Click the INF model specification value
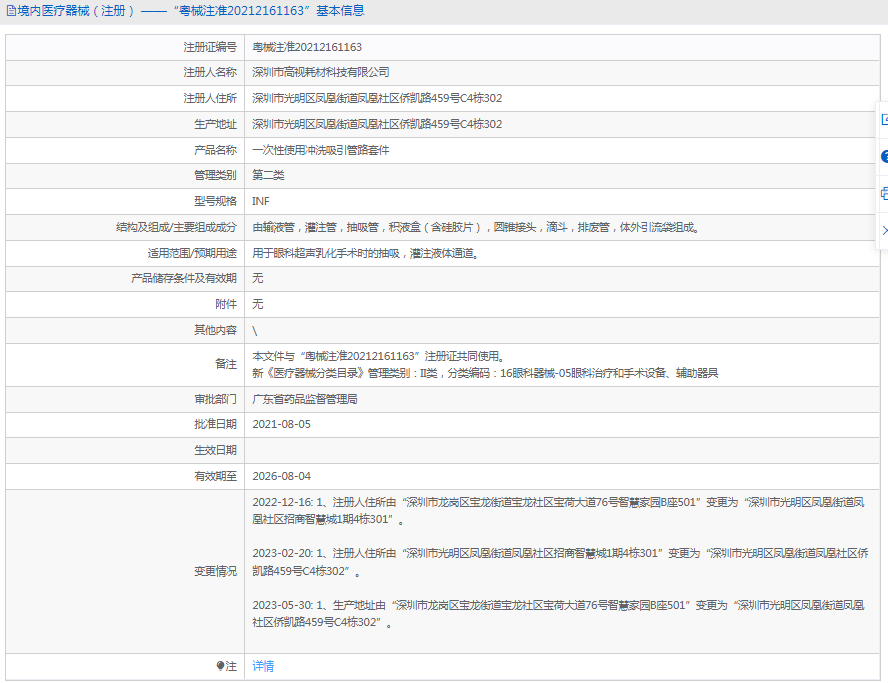 pyautogui.click(x=261, y=201)
